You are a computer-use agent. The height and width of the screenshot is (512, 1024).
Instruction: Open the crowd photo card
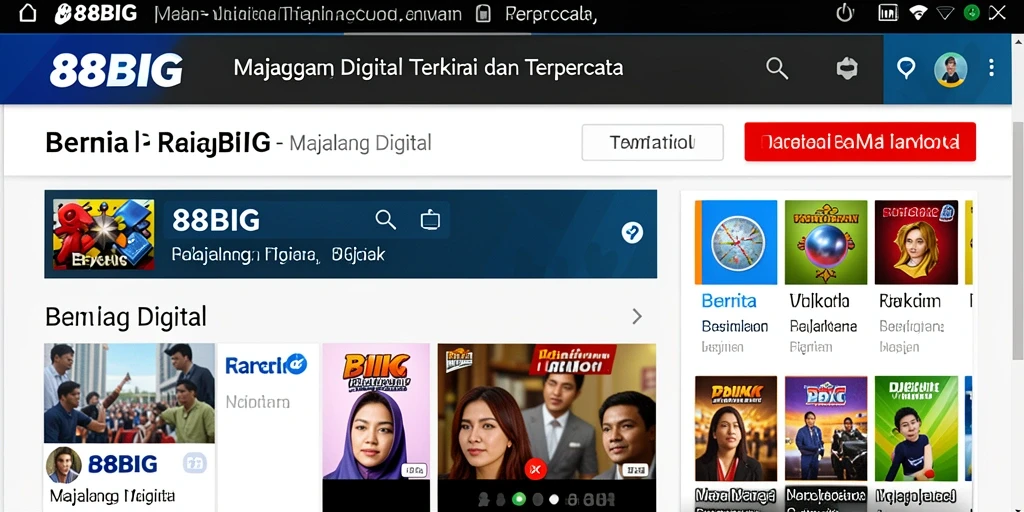pyautogui.click(x=129, y=393)
